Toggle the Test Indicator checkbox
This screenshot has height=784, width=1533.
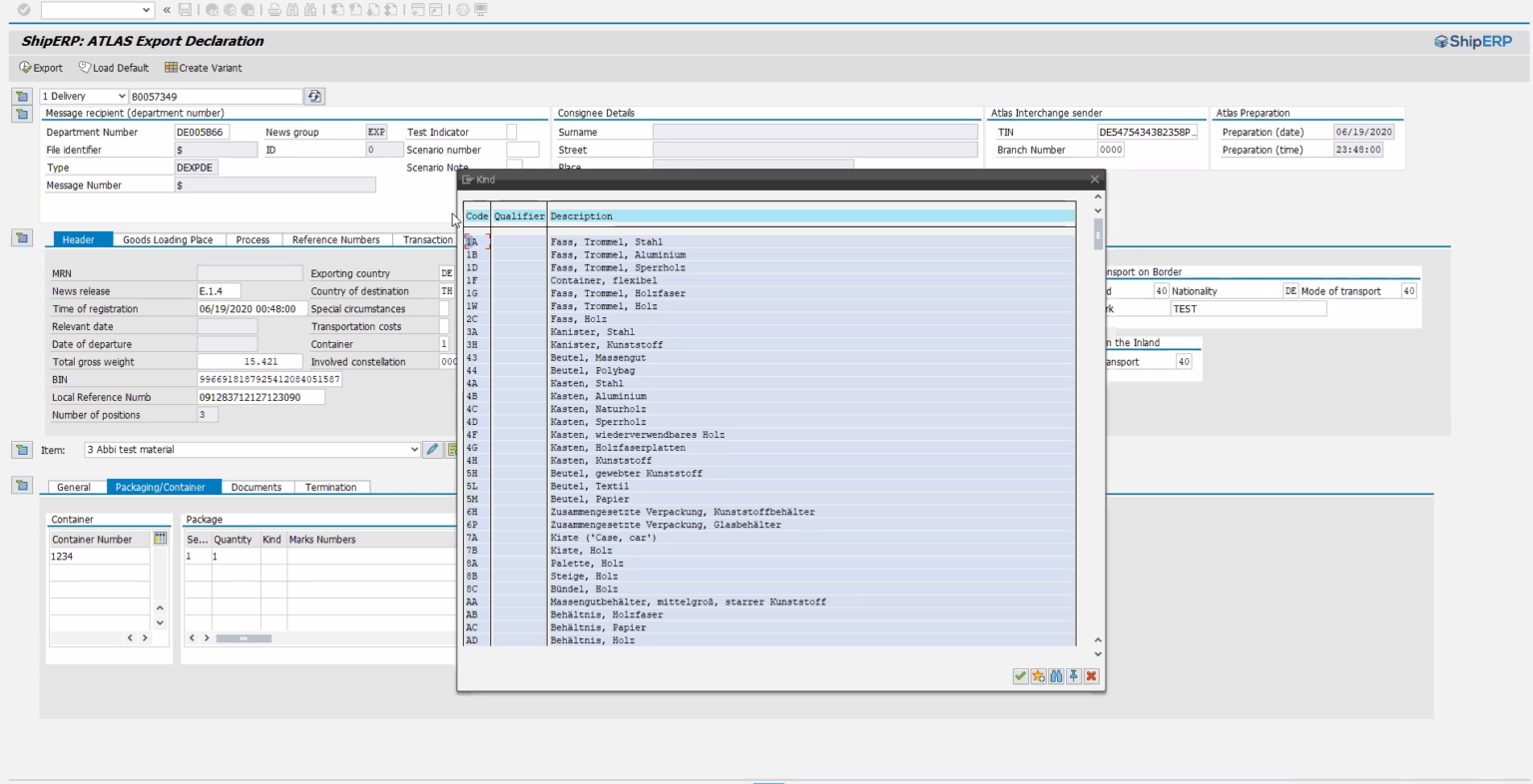coord(512,132)
